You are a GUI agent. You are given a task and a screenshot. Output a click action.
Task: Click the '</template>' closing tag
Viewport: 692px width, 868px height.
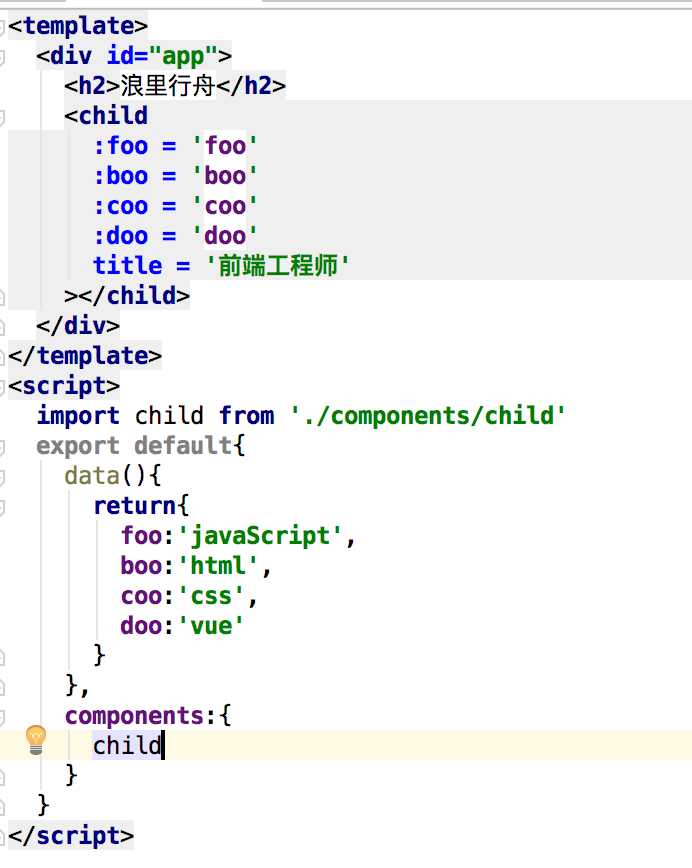click(85, 356)
